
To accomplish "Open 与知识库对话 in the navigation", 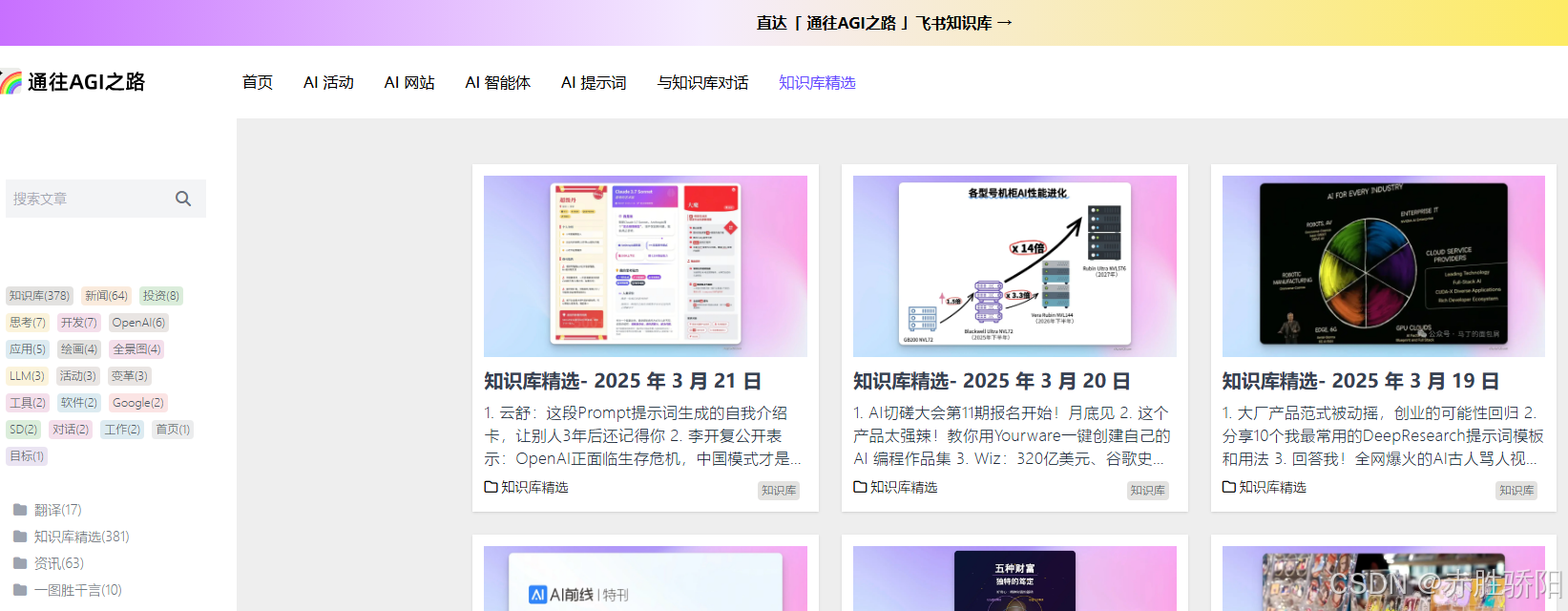I will (x=702, y=83).
